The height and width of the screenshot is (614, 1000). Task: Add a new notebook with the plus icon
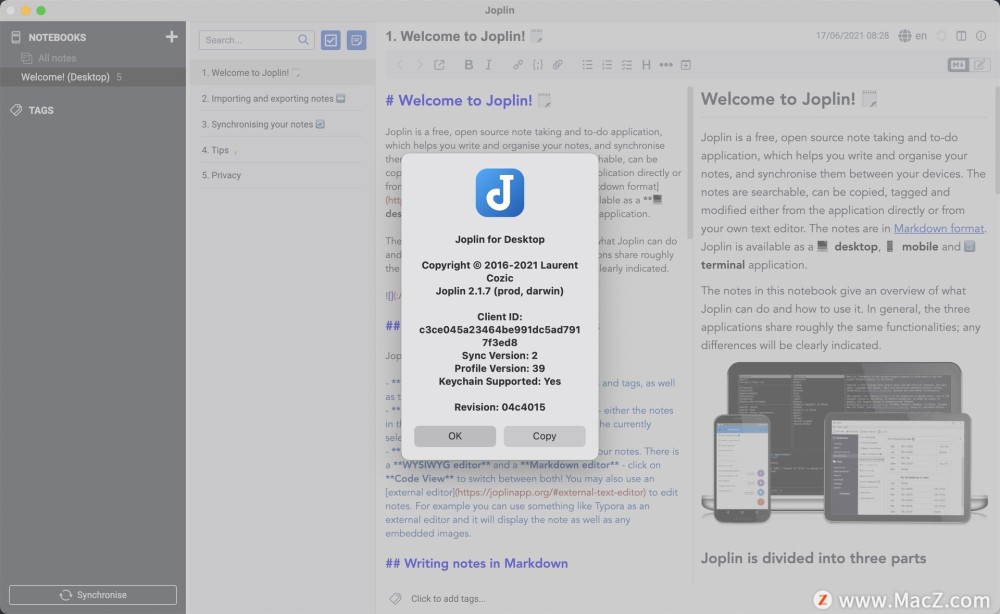pyautogui.click(x=171, y=37)
